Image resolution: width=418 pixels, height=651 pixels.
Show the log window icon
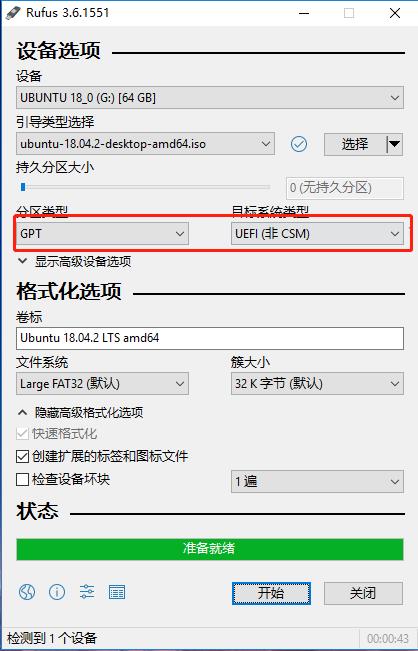(117, 592)
